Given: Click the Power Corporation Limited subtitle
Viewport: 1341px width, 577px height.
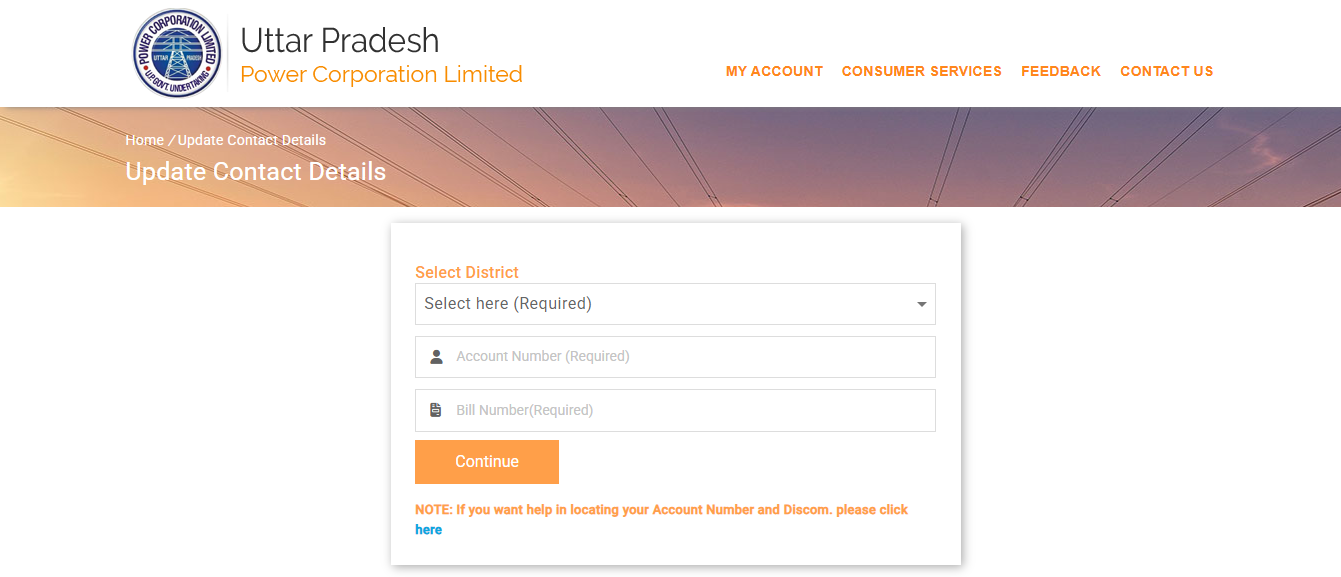Looking at the screenshot, I should [381, 75].
